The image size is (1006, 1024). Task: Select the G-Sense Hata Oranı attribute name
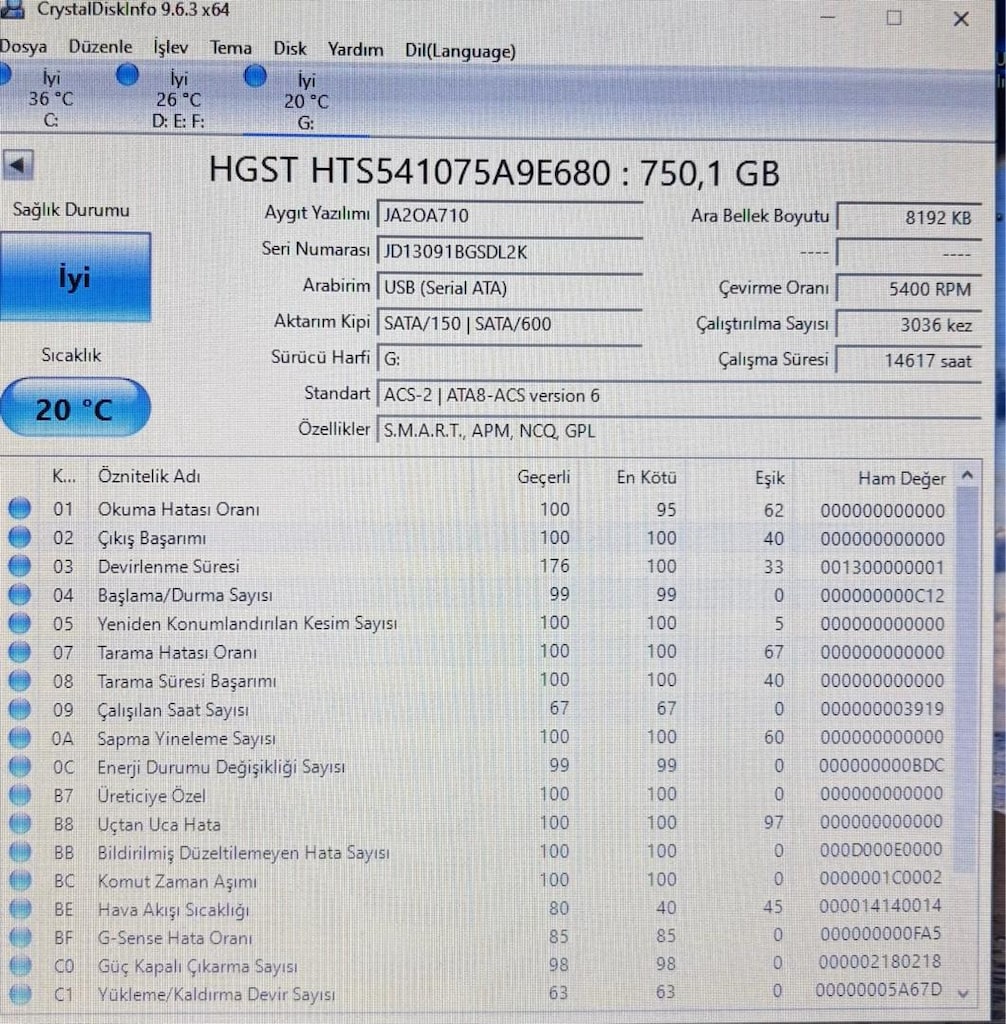pos(174,938)
